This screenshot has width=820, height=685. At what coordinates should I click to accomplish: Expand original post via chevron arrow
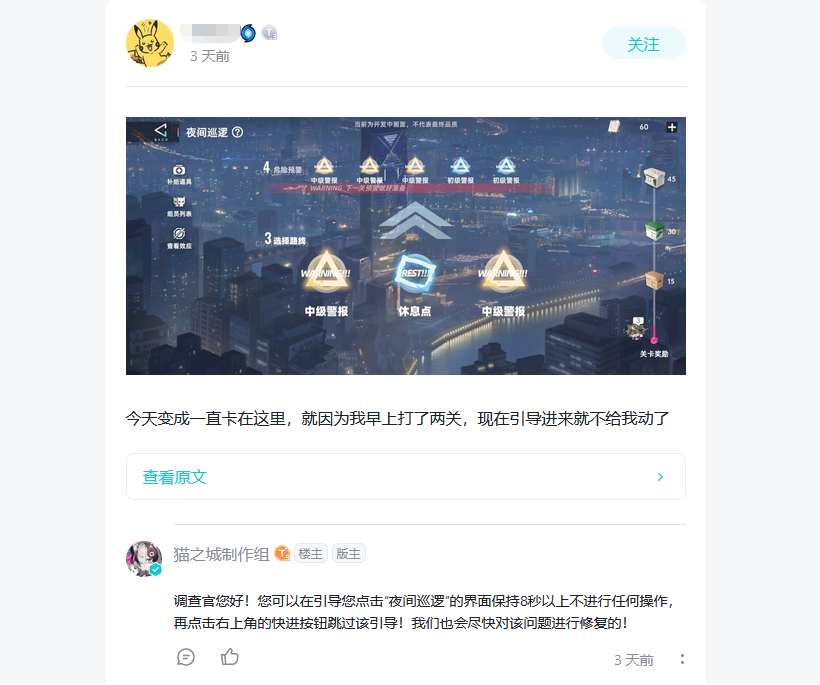[x=660, y=477]
